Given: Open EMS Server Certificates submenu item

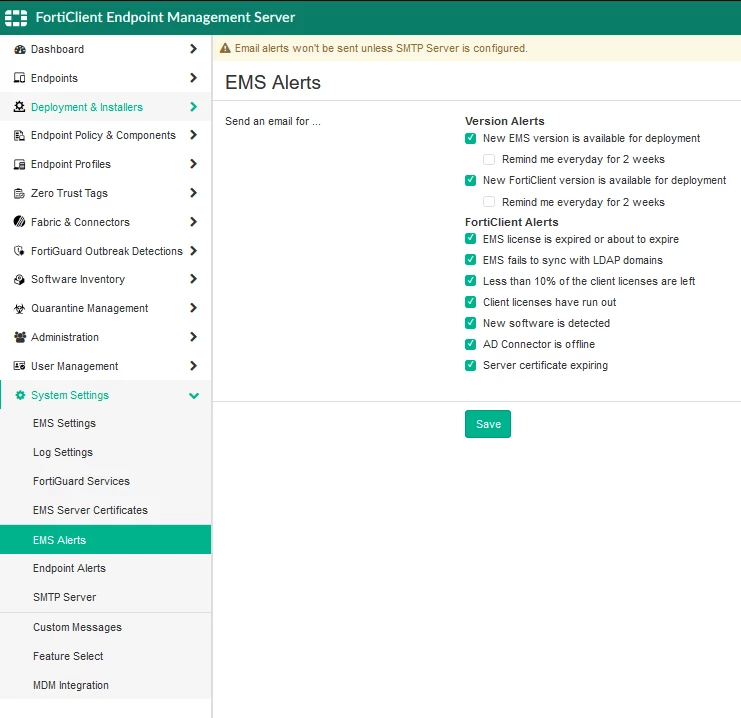Looking at the screenshot, I should tap(105, 510).
